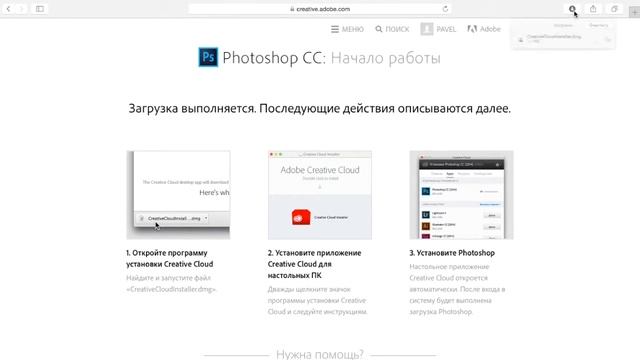Reveal downloaded file with magnifier icon
The height and width of the screenshot is (360, 640).
point(608,40)
